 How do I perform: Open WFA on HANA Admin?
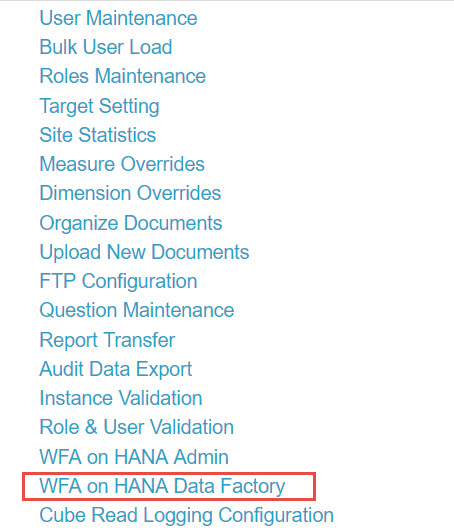click(x=134, y=457)
